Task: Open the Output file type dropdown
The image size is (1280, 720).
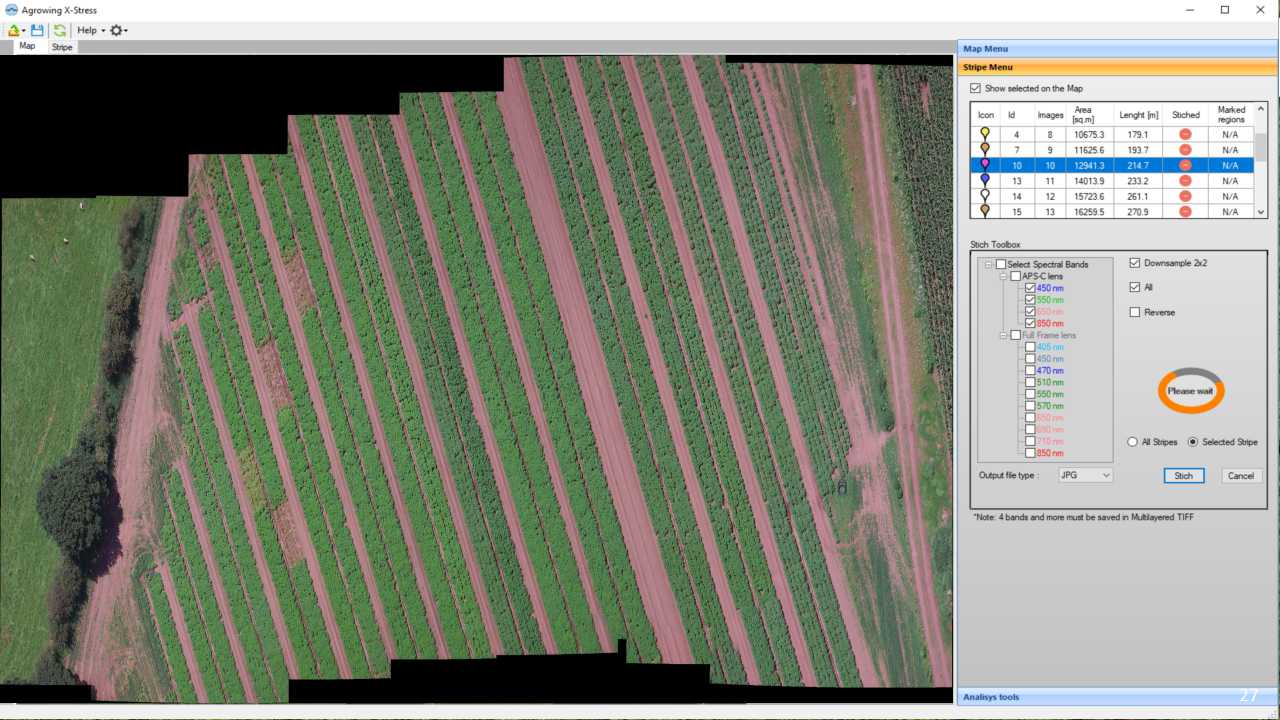Action: (1085, 476)
